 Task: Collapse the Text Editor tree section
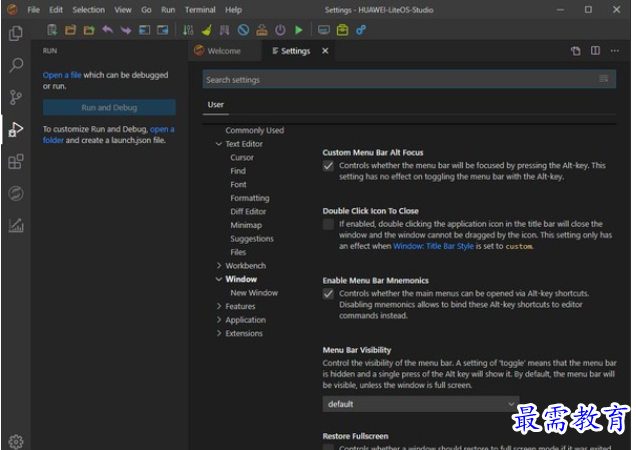point(219,144)
